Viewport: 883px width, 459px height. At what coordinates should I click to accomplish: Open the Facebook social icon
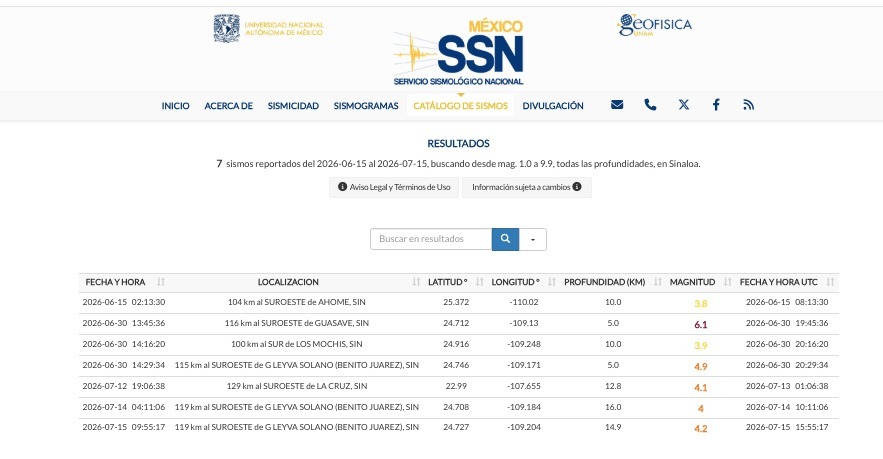point(716,105)
